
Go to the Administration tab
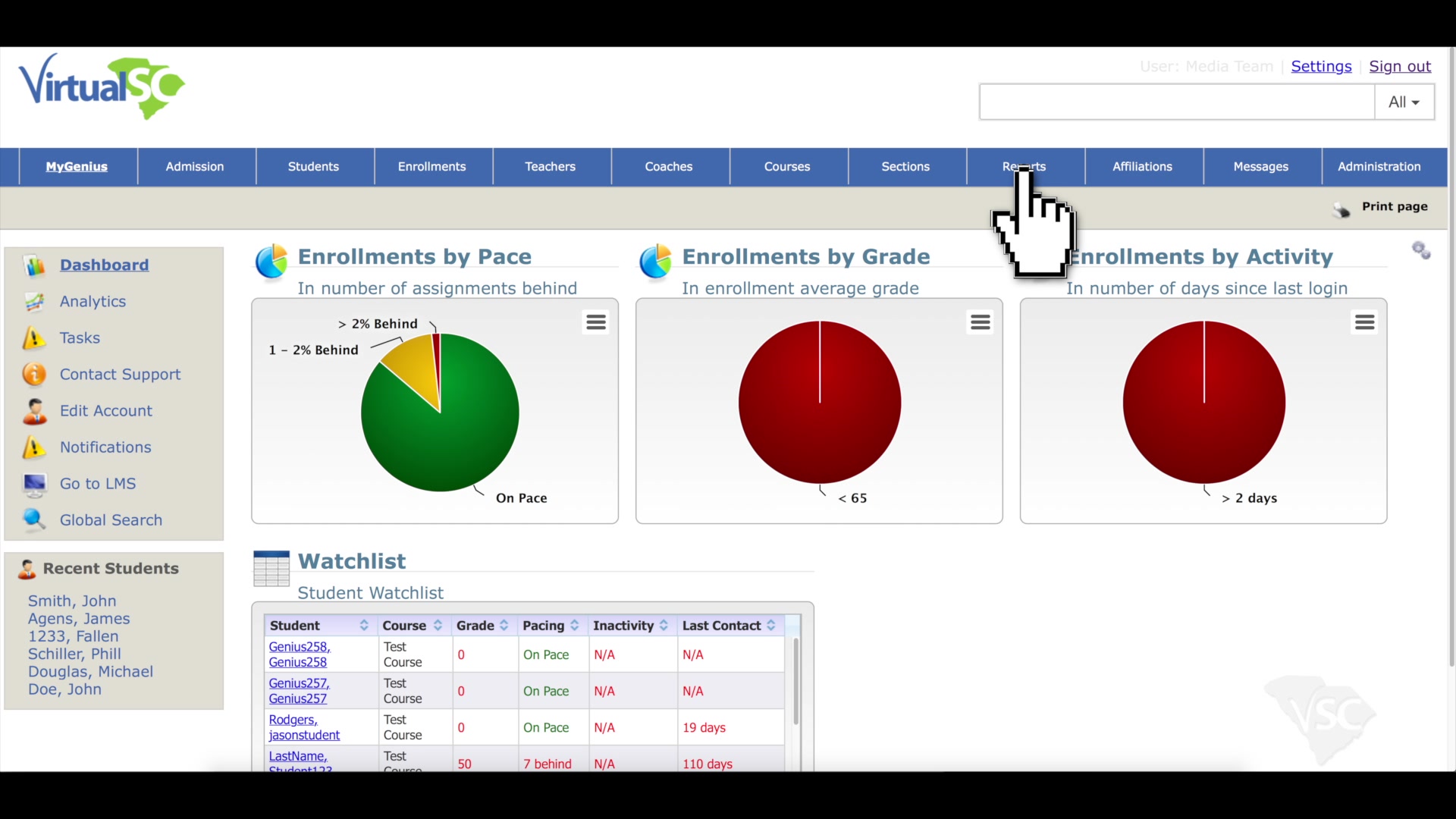(x=1379, y=167)
